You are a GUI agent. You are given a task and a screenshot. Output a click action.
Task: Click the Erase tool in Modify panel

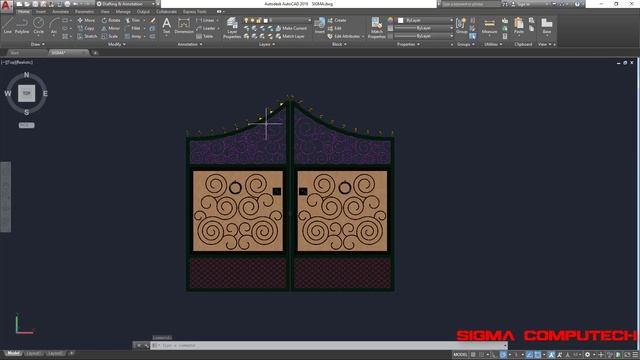click(x=153, y=20)
